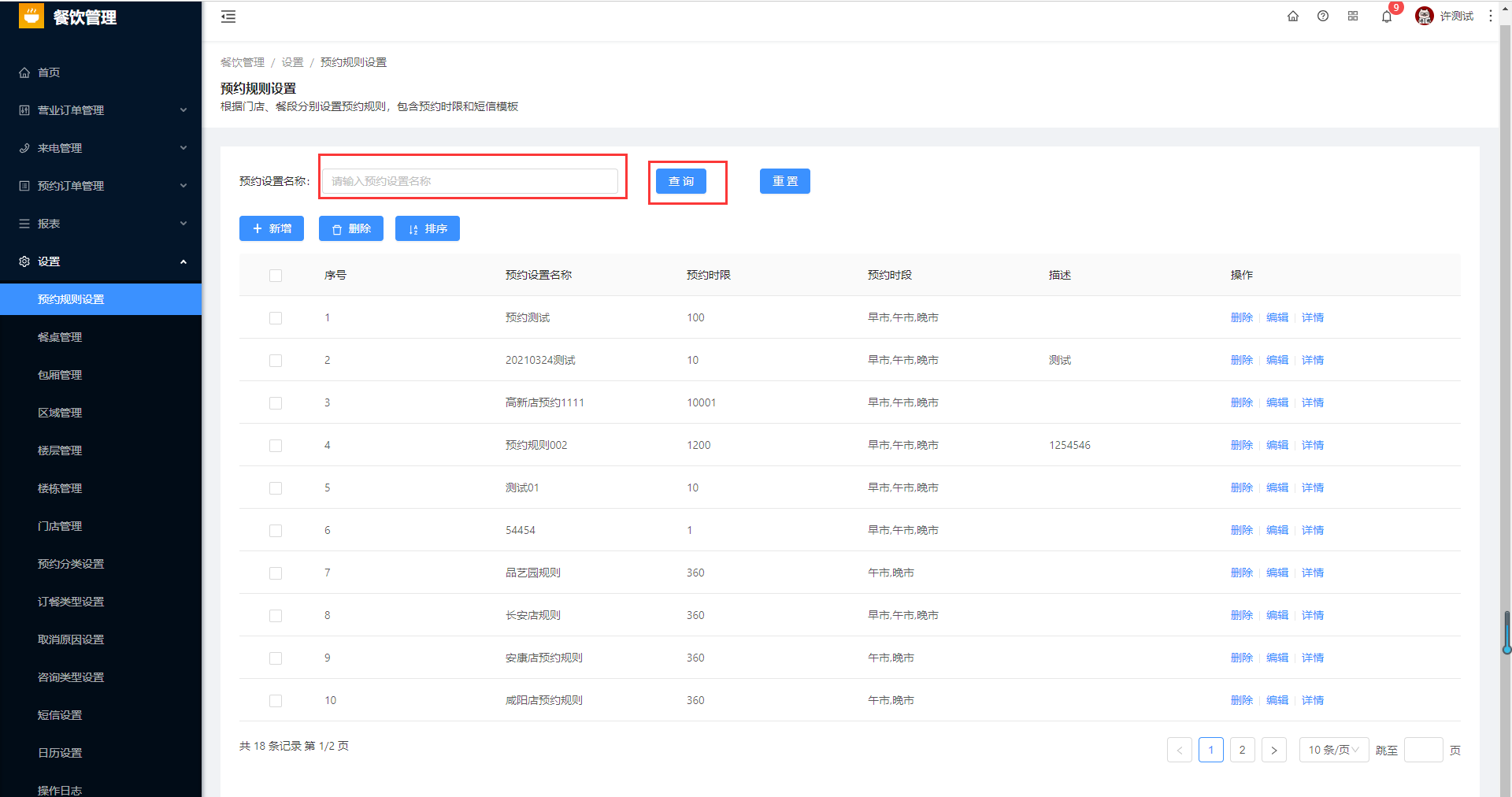Click 编辑 for the 预约测试 row
The height and width of the screenshot is (797, 1512).
(x=1277, y=317)
